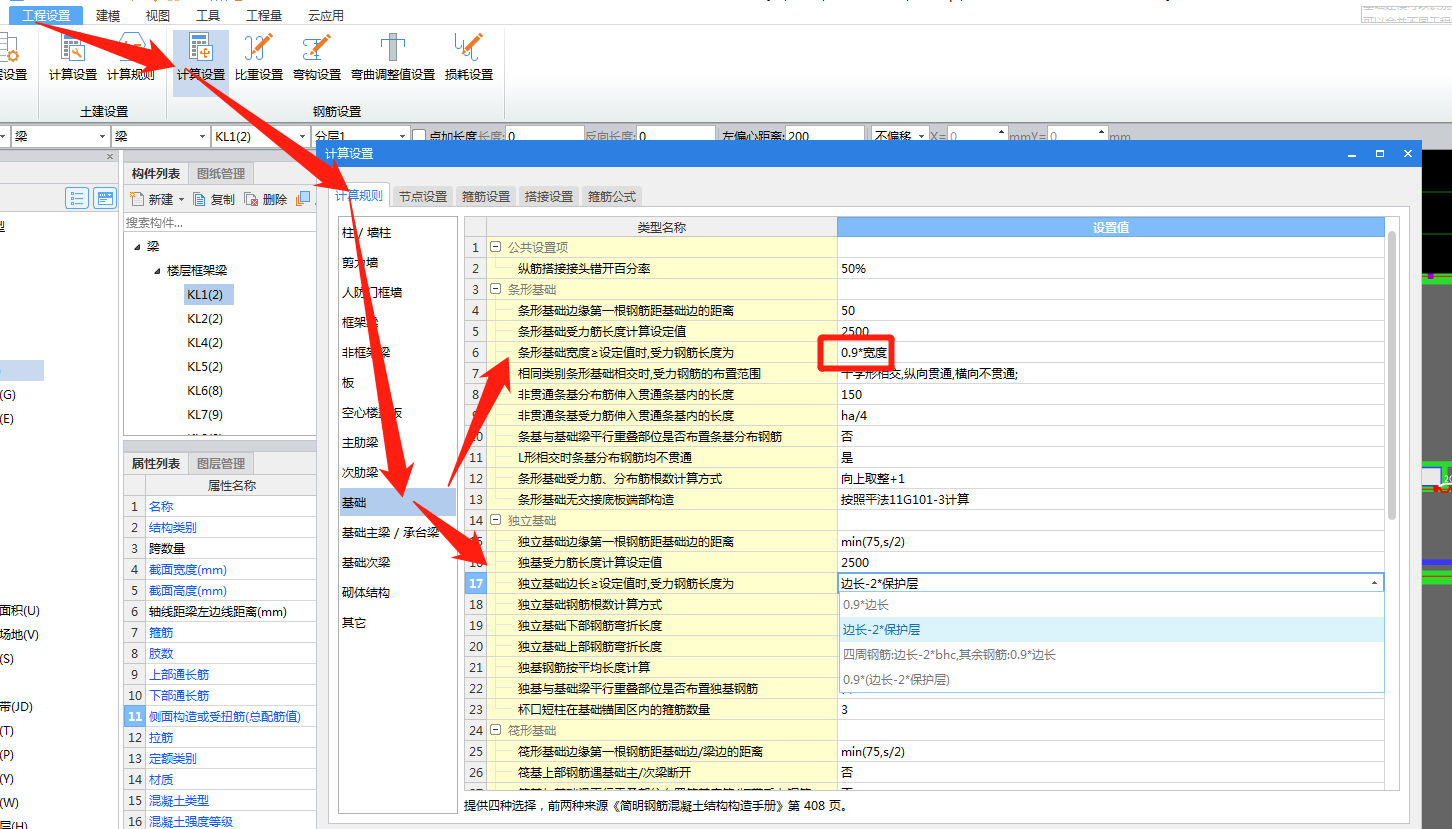Viewport: 1452px width, 829px height.
Task: Open 云应用 menu
Action: (x=326, y=15)
